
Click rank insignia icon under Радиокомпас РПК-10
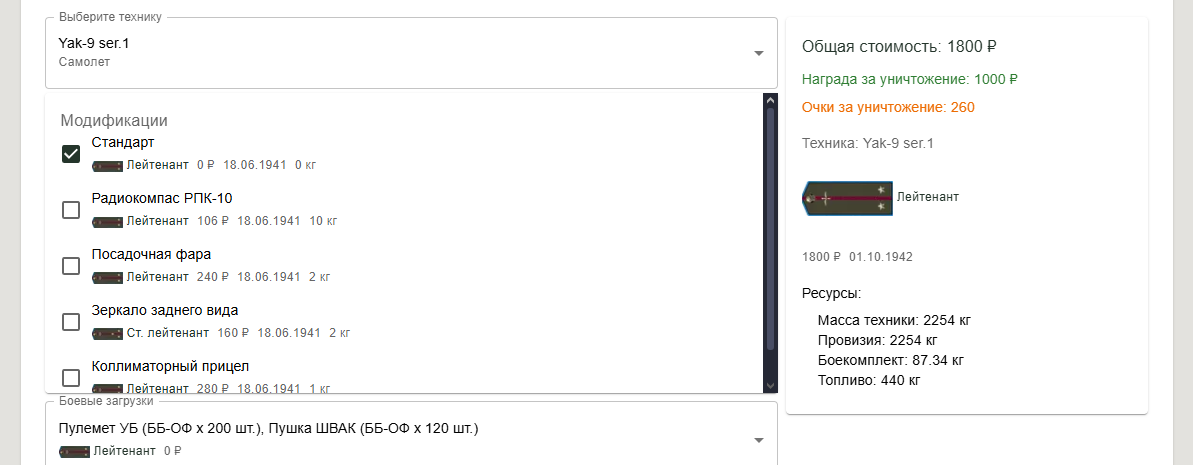point(107,221)
